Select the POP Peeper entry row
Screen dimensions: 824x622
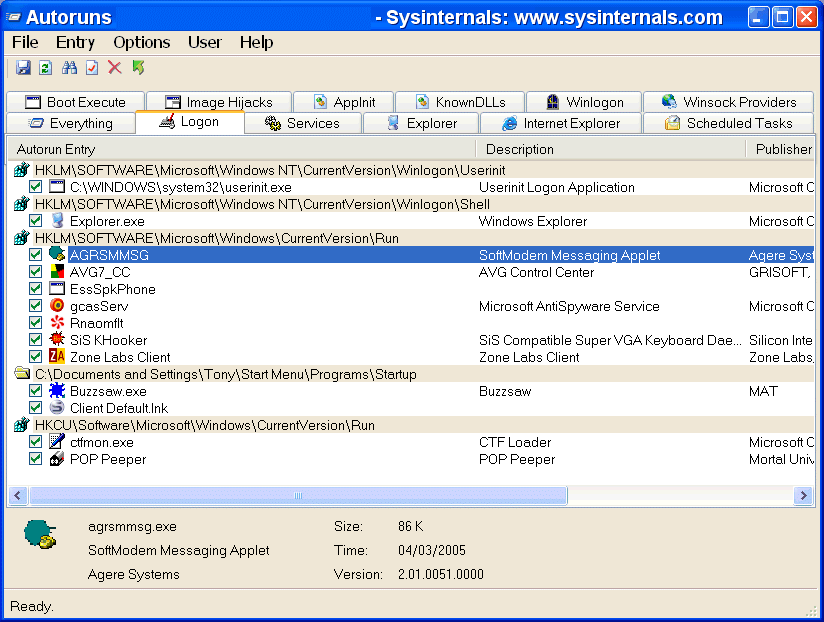point(413,459)
